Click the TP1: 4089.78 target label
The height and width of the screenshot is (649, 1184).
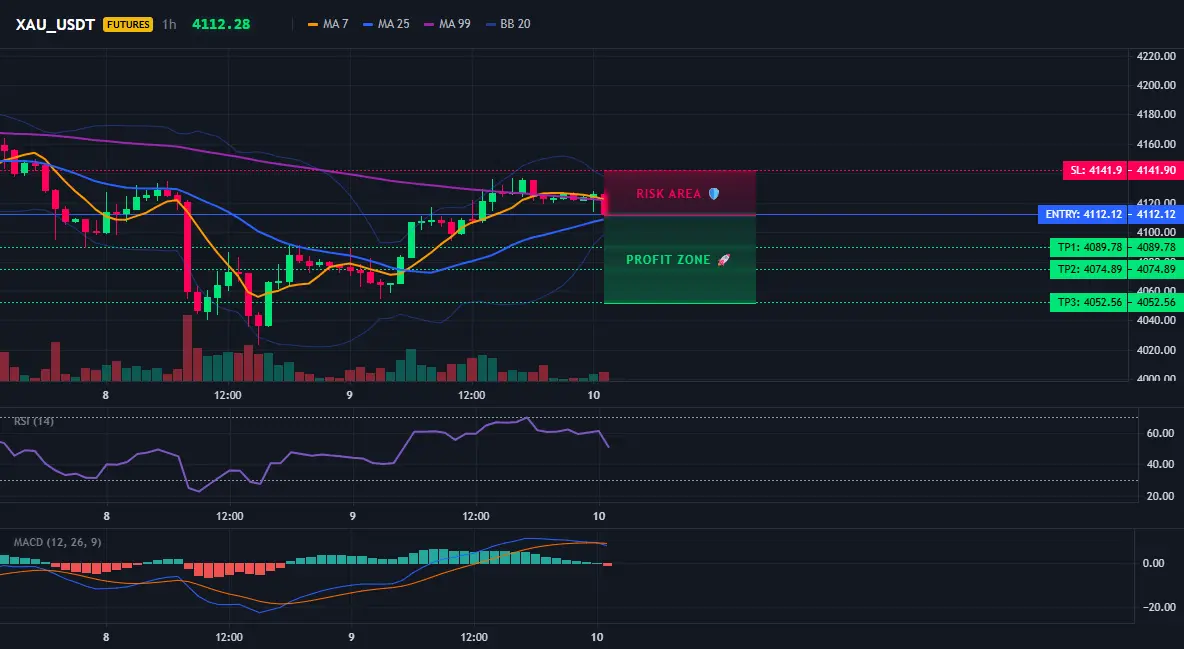tap(1089, 247)
